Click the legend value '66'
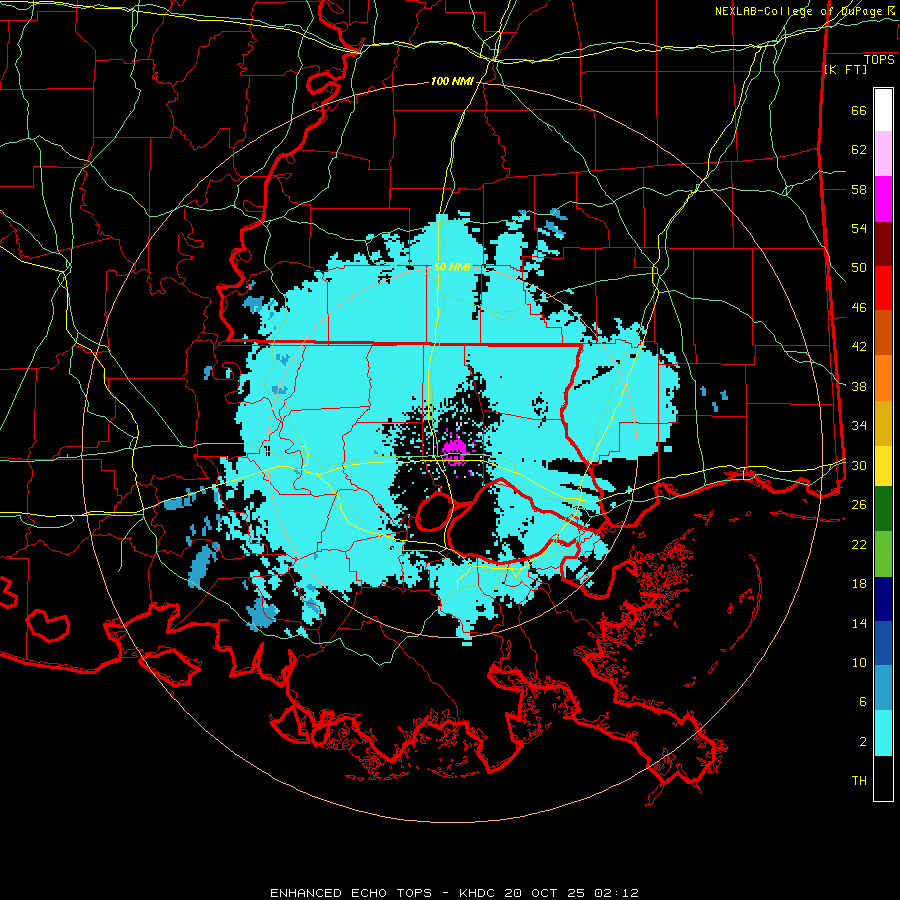This screenshot has width=900, height=900. 859,110
